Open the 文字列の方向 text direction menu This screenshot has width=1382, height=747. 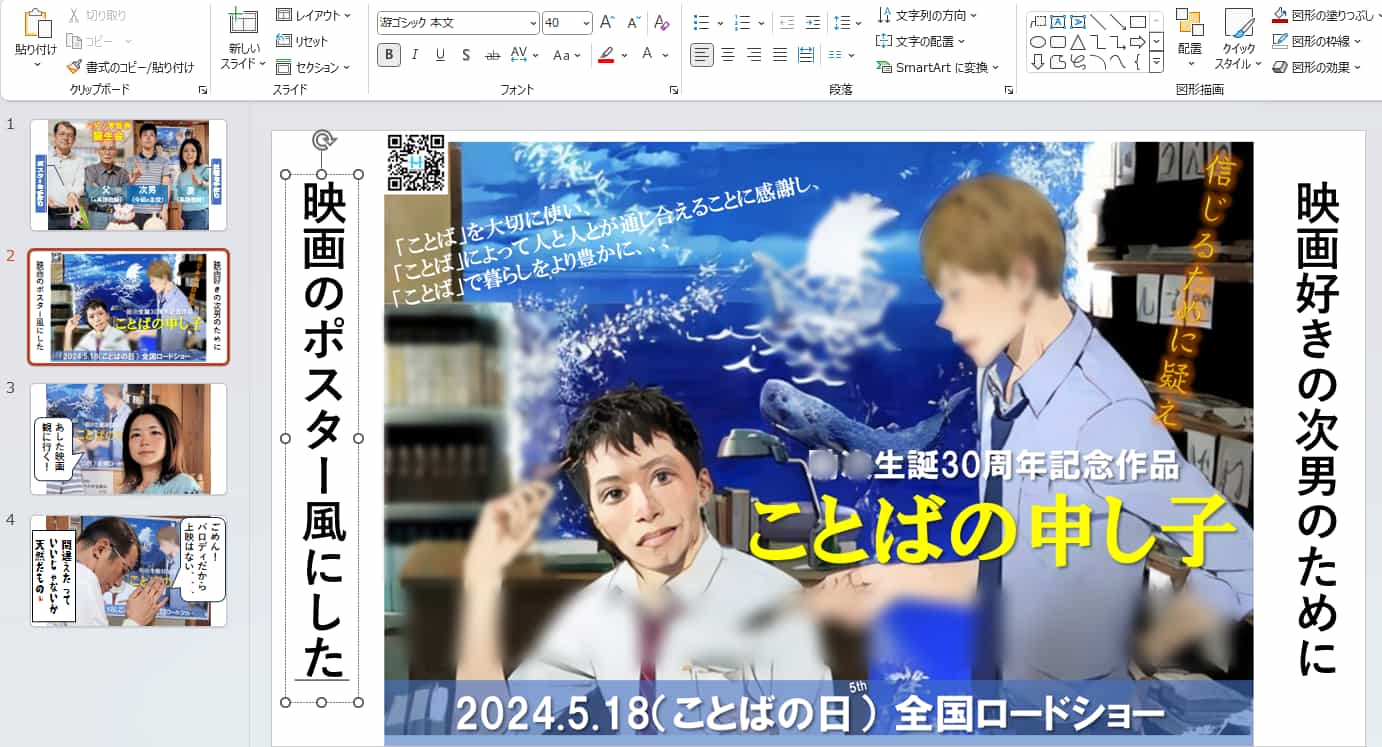927,15
